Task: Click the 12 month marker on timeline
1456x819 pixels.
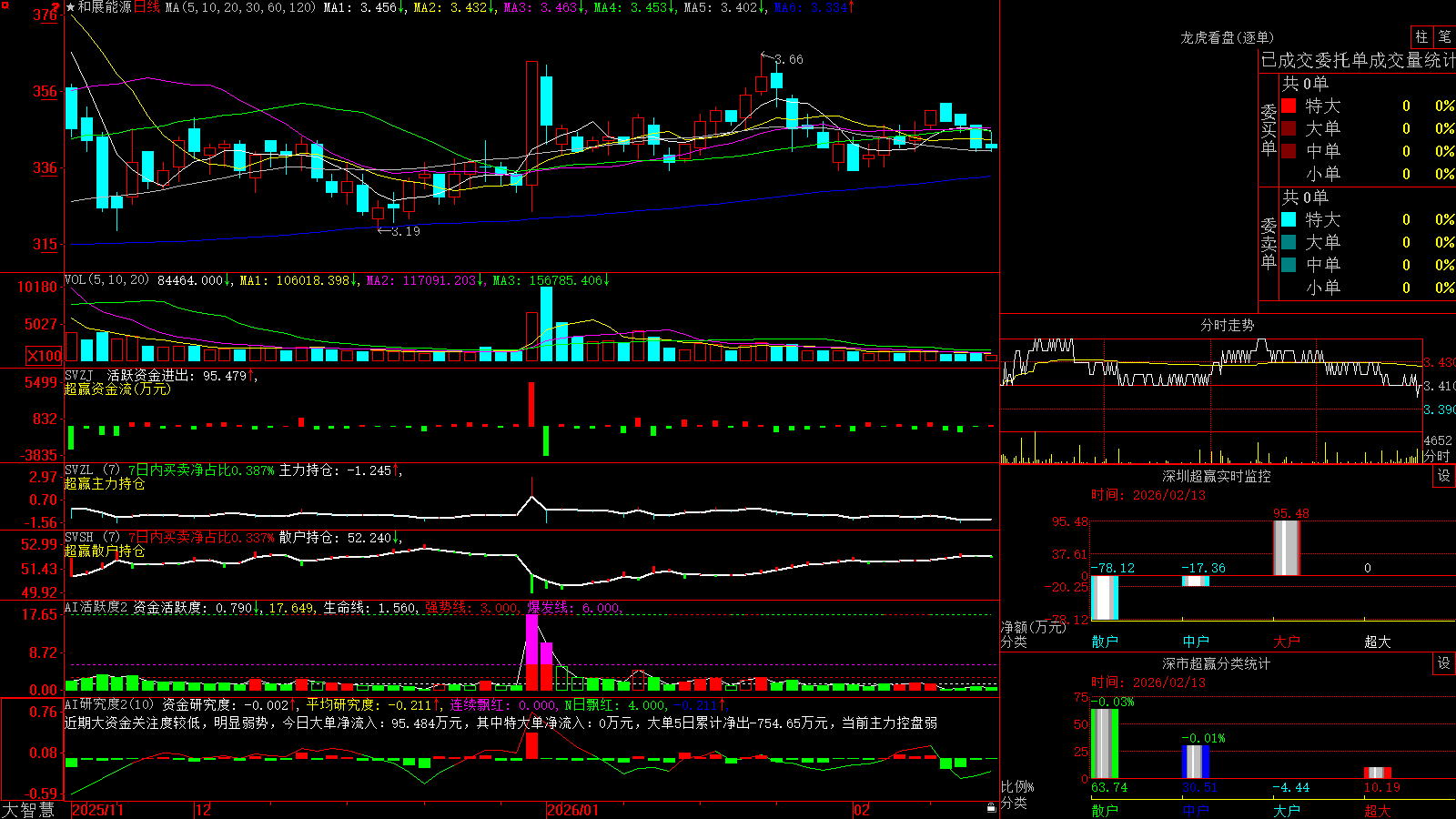Action: coord(203,810)
